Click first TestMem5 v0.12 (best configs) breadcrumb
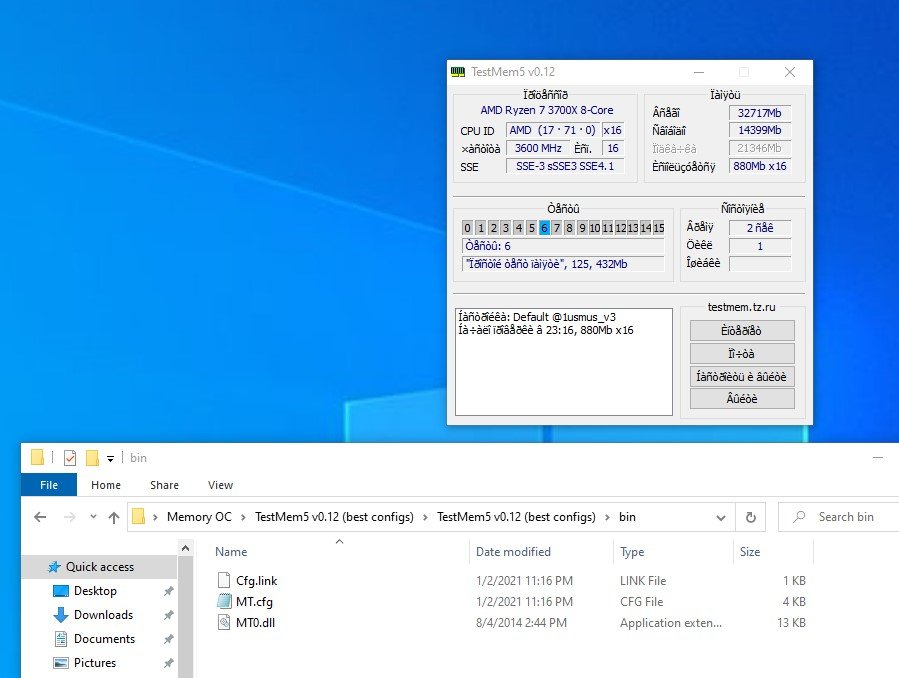This screenshot has width=899, height=678. pyautogui.click(x=334, y=516)
